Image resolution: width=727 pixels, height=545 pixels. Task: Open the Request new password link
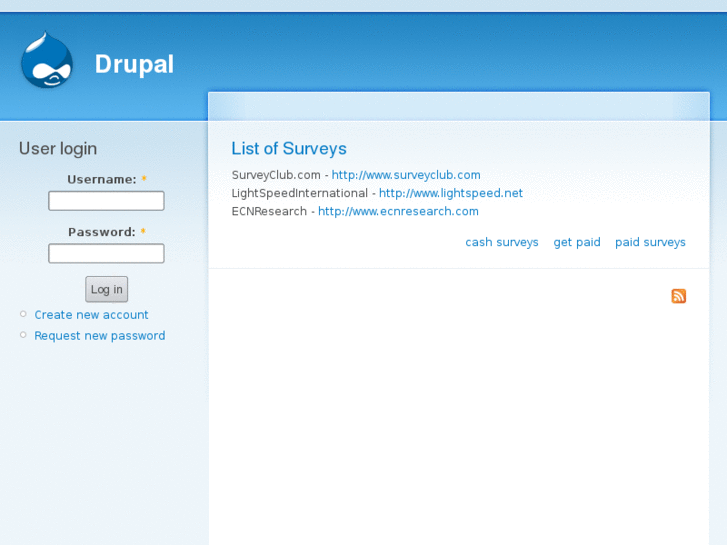(100, 336)
